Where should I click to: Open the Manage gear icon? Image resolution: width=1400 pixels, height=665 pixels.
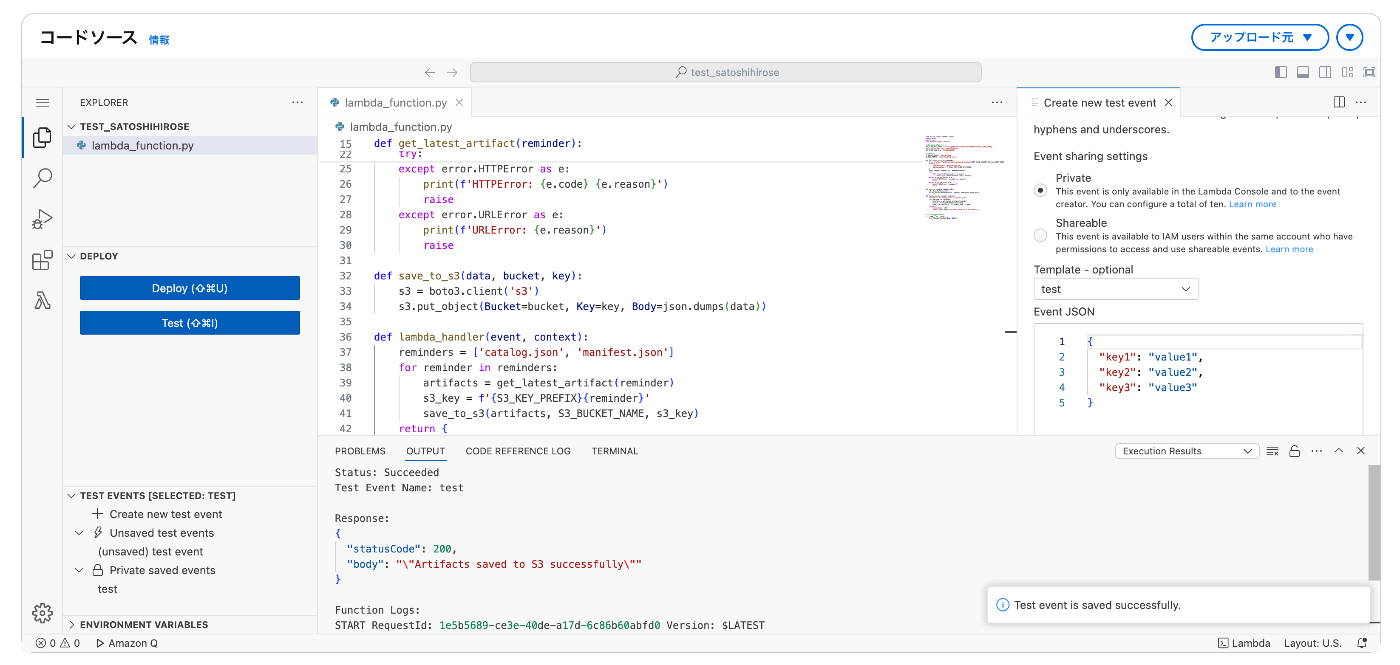coord(42,613)
